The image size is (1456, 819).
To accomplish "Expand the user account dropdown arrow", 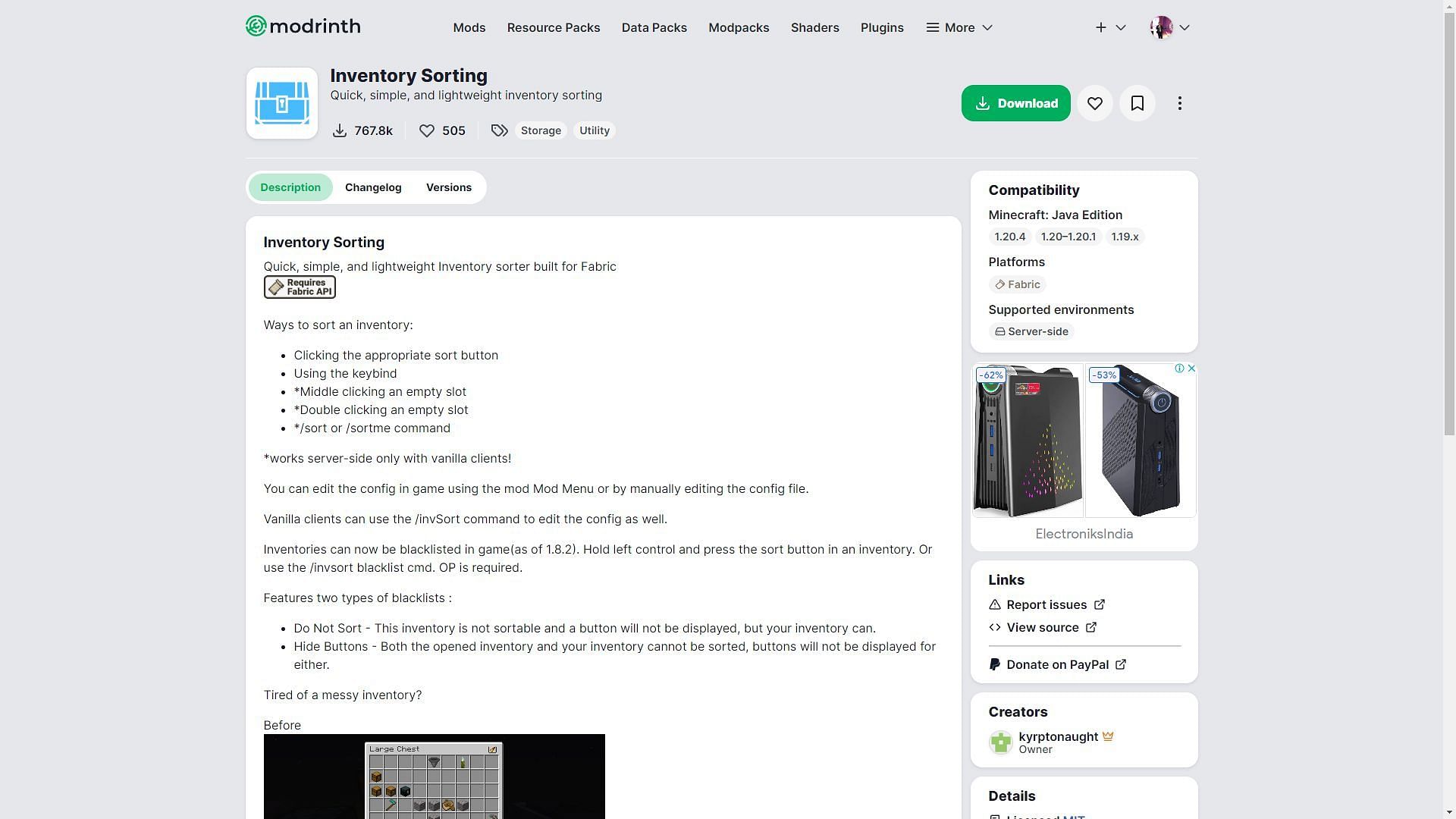I will point(1184,27).
